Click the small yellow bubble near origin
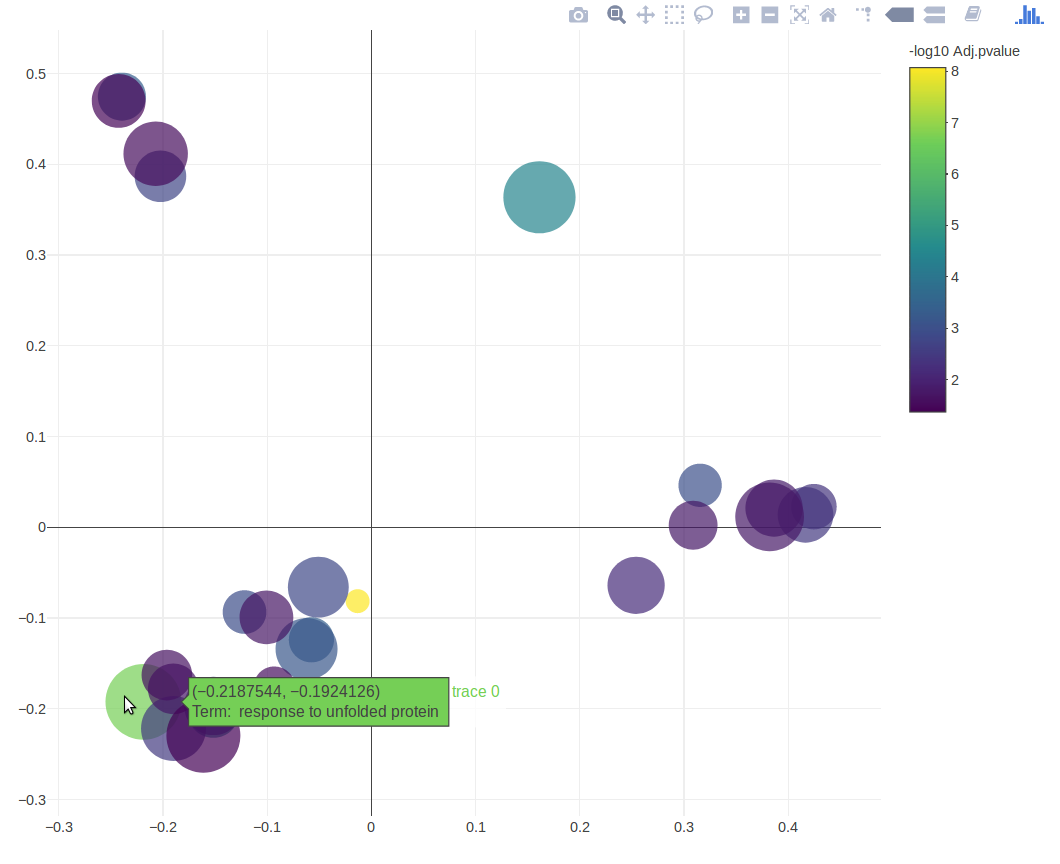Viewport: 1060px width, 864px height. [x=357, y=601]
